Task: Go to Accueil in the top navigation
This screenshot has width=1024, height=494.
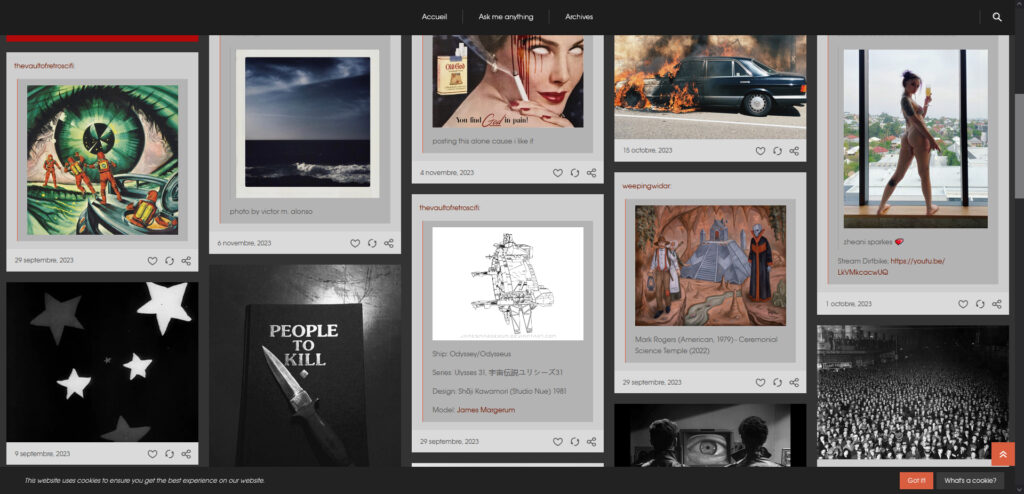Action: click(434, 17)
